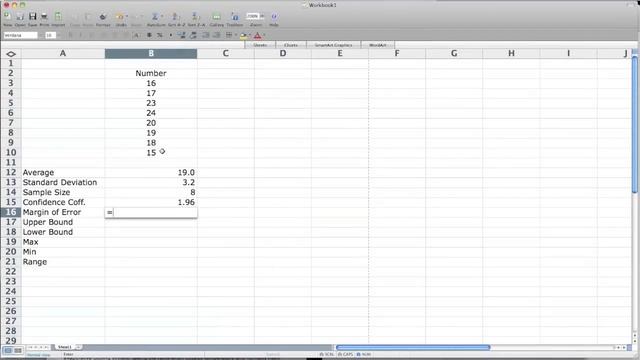This screenshot has height=360, width=640.
Task: Open the Verdana font name box
Action: pos(20,36)
